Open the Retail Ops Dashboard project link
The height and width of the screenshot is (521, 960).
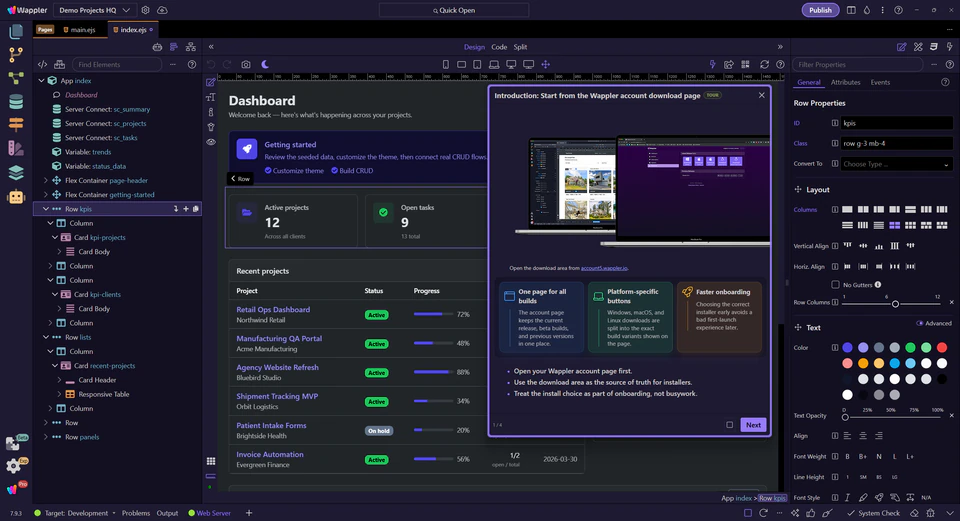[273, 310]
